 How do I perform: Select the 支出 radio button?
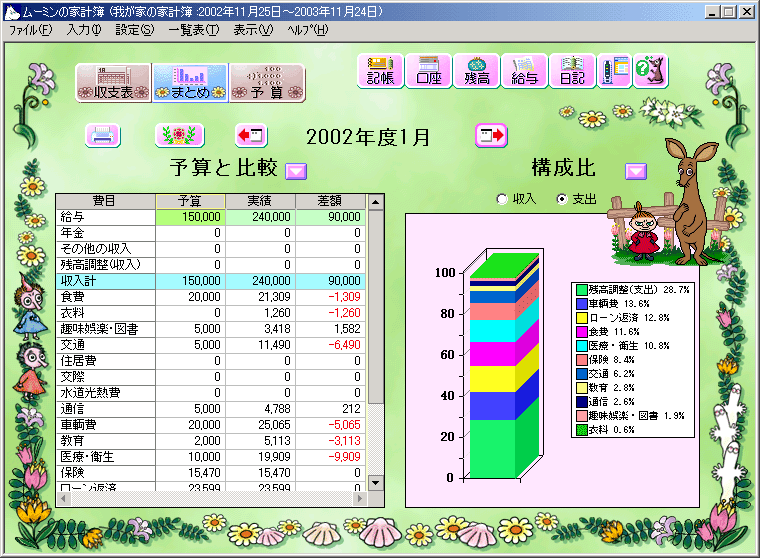point(562,199)
